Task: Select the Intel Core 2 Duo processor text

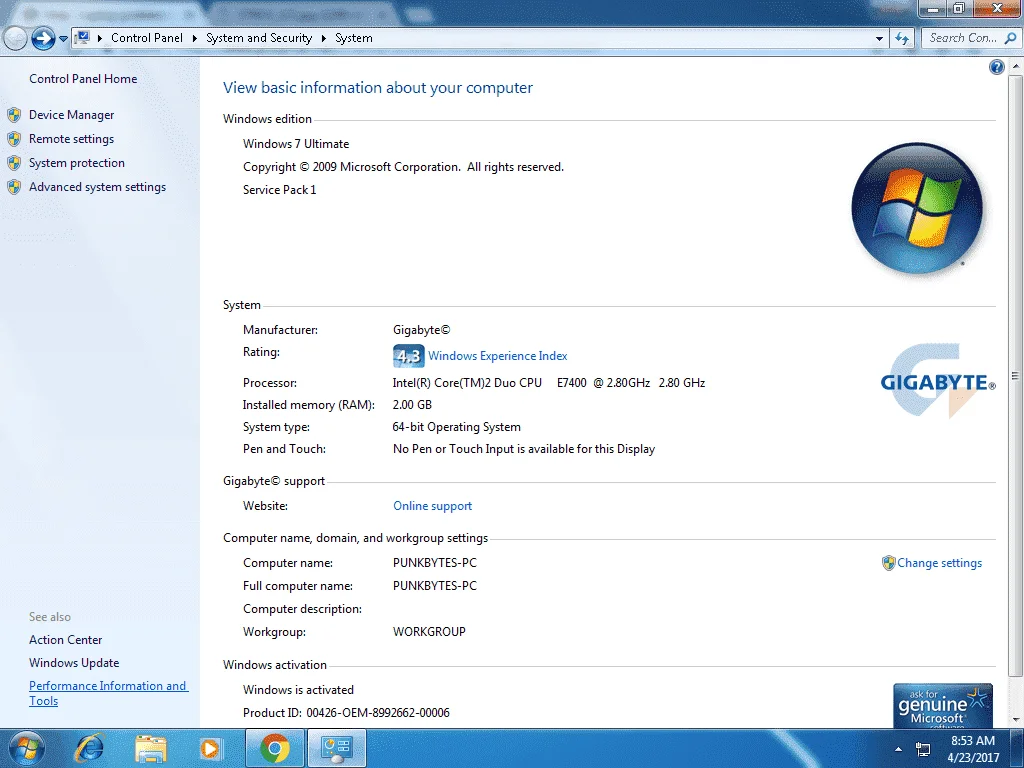Action: click(549, 383)
